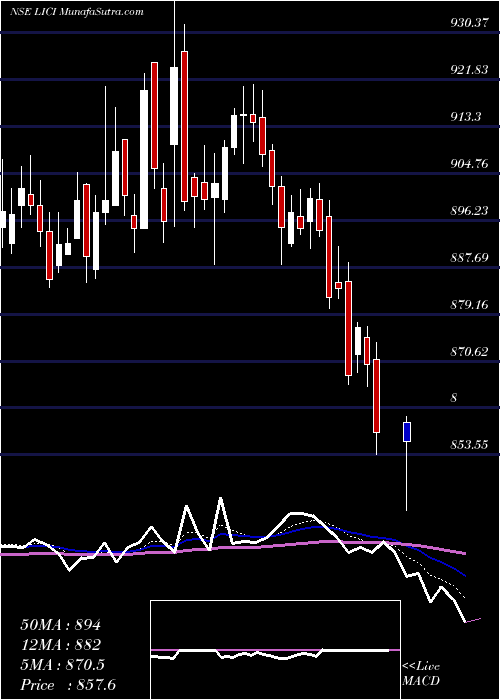
Task: Click the NSE LICI MunafaSutra.com title text
Action: pyautogui.click(x=76, y=12)
